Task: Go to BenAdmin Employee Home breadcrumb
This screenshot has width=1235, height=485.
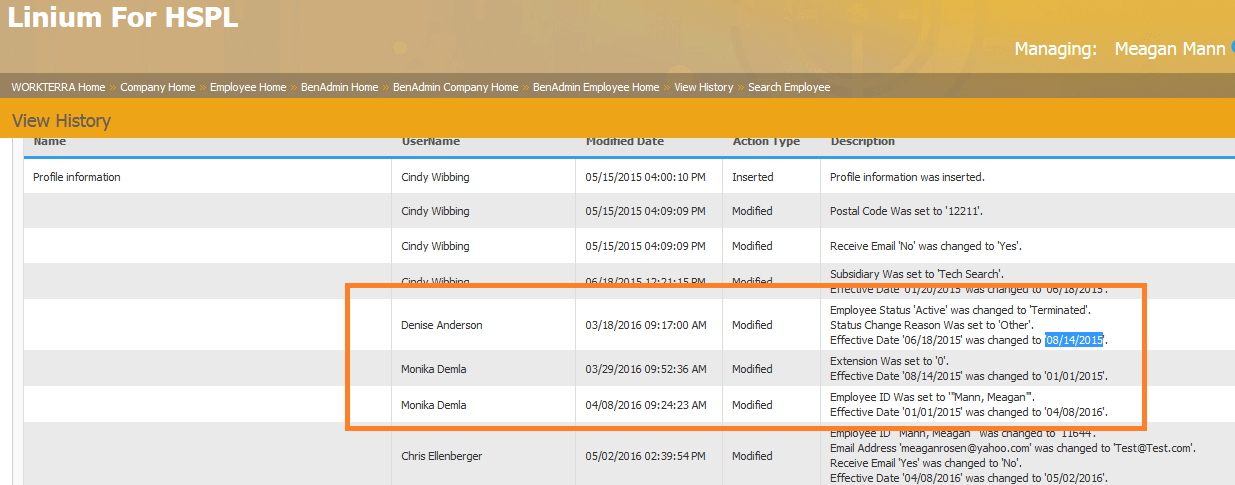Action: [596, 87]
